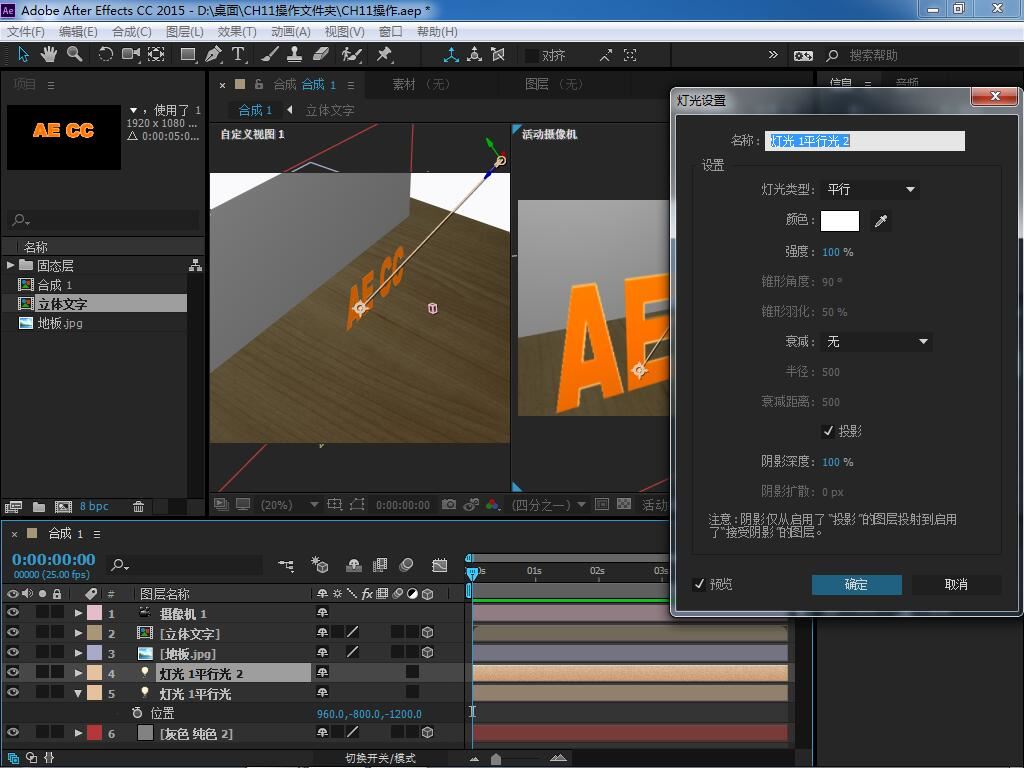Select the Puppet Pin tool
This screenshot has height=768, width=1024.
tap(384, 55)
